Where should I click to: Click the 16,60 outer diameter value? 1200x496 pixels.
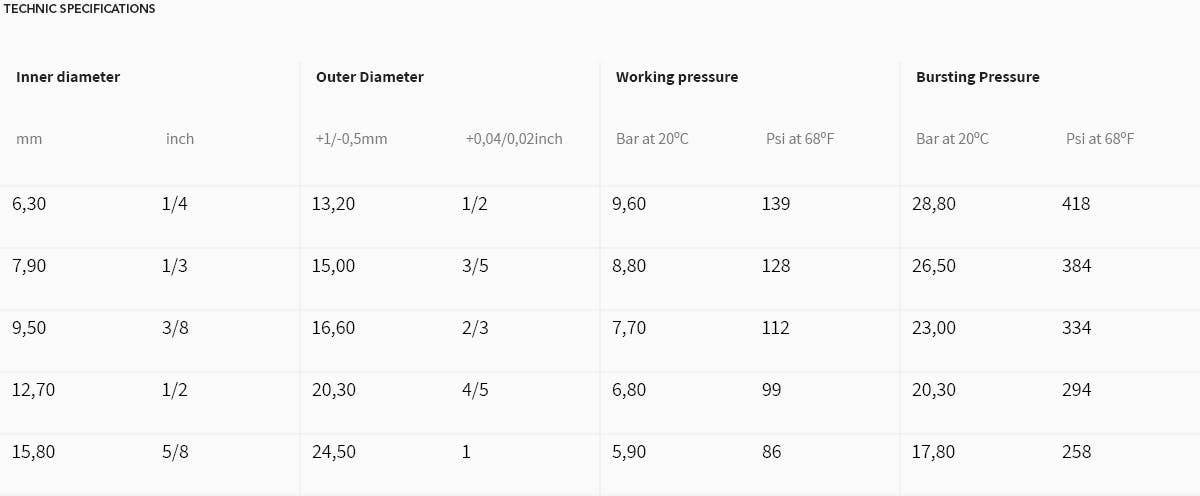pyautogui.click(x=333, y=328)
